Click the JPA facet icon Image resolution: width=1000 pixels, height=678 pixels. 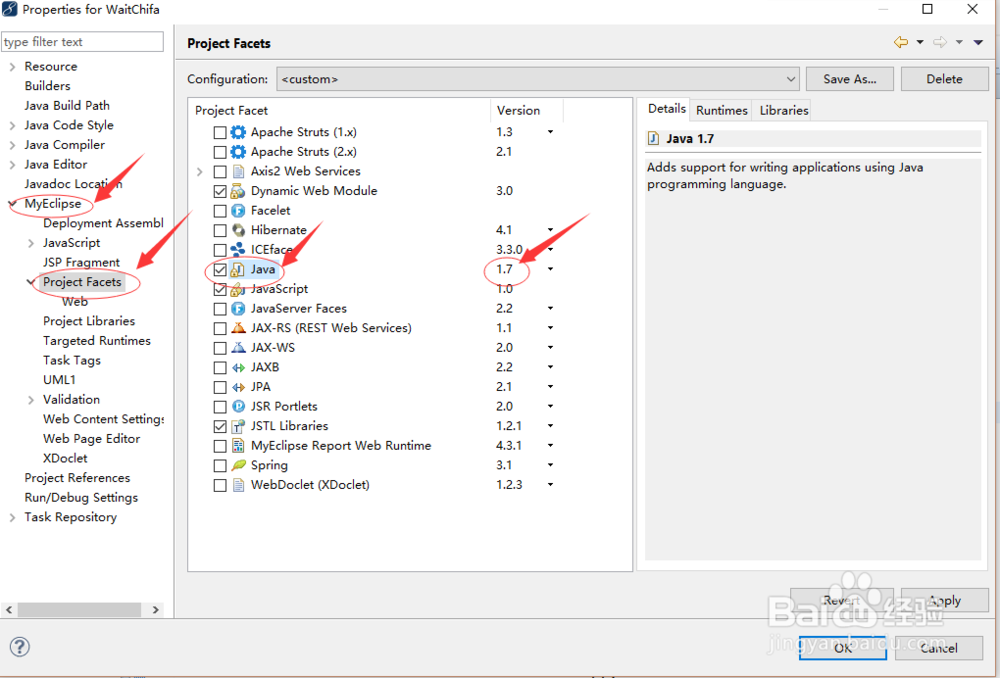(x=238, y=387)
